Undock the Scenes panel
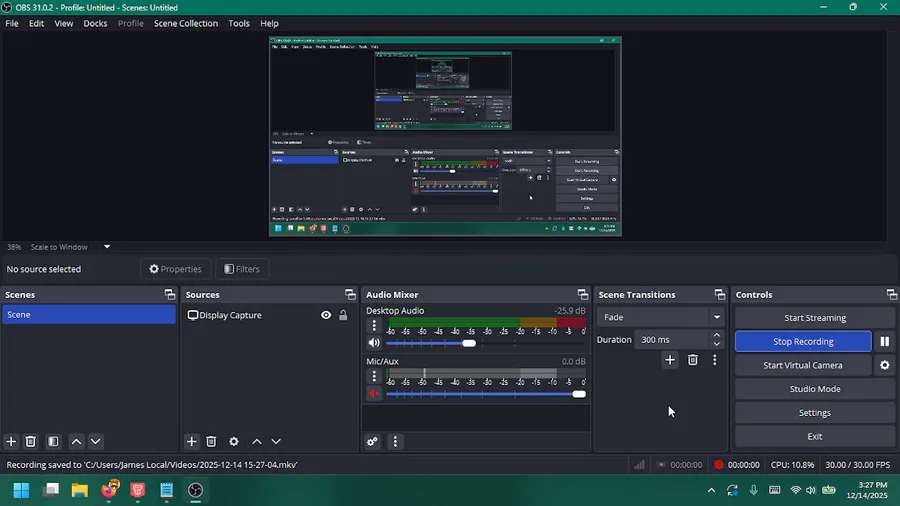This screenshot has height=506, width=900. [x=169, y=294]
